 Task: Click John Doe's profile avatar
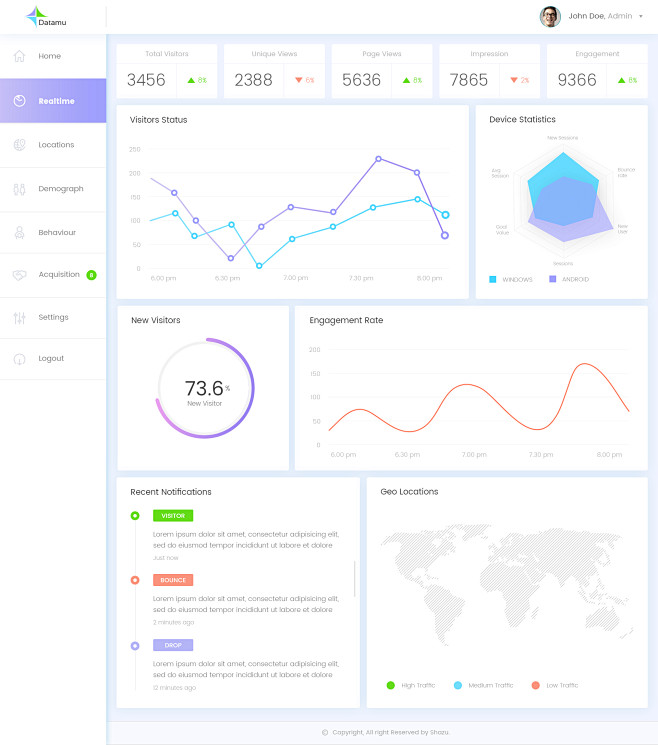[550, 17]
